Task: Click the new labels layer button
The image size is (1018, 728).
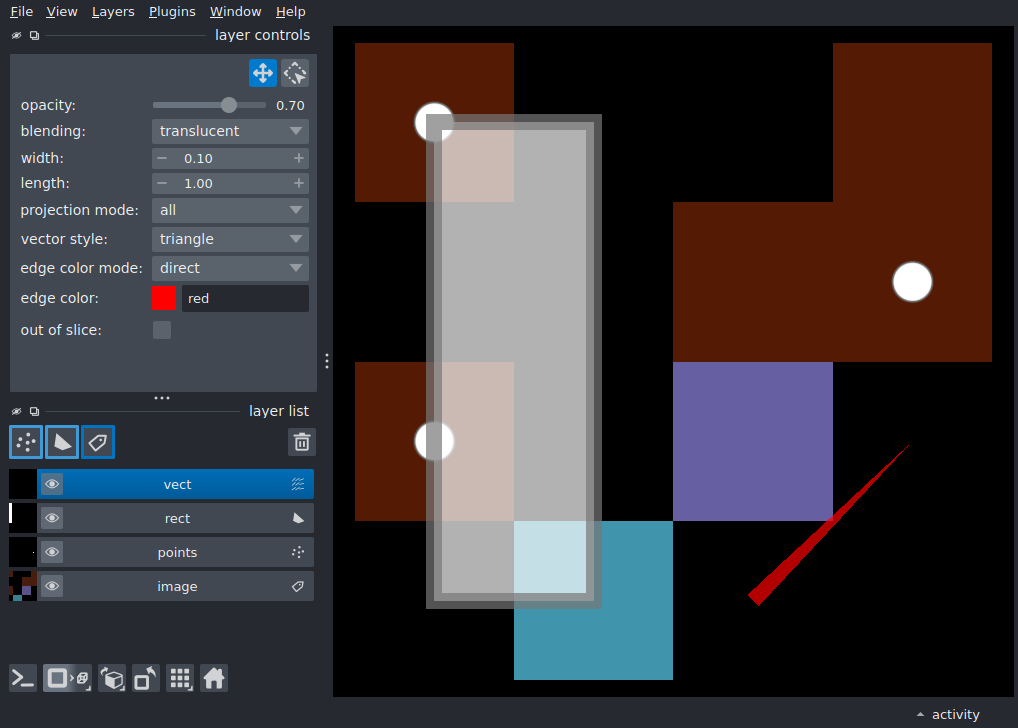Action: click(x=98, y=442)
